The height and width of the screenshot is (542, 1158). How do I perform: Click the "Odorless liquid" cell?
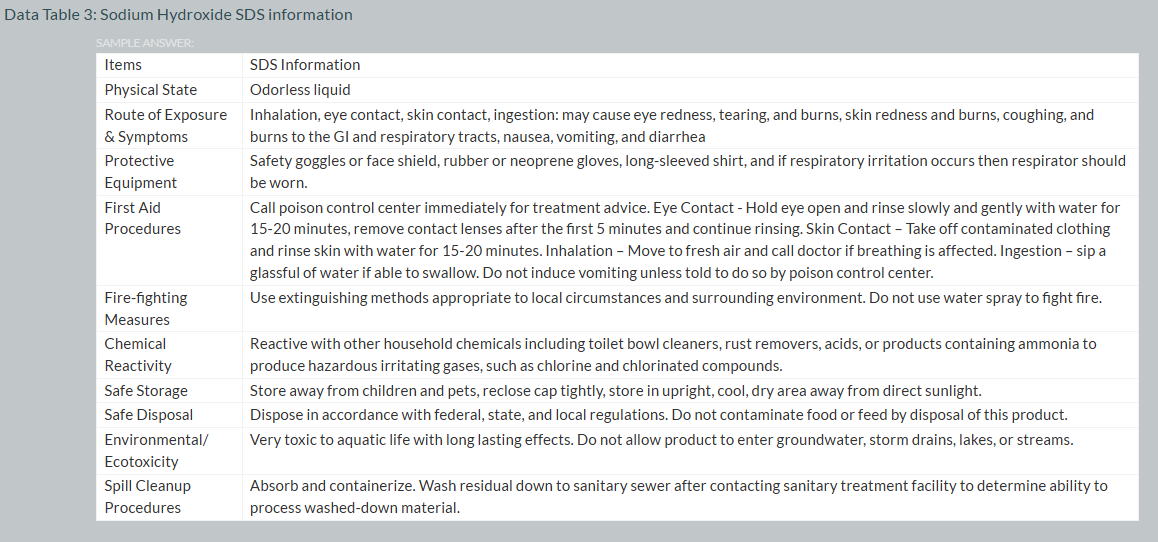coord(300,90)
